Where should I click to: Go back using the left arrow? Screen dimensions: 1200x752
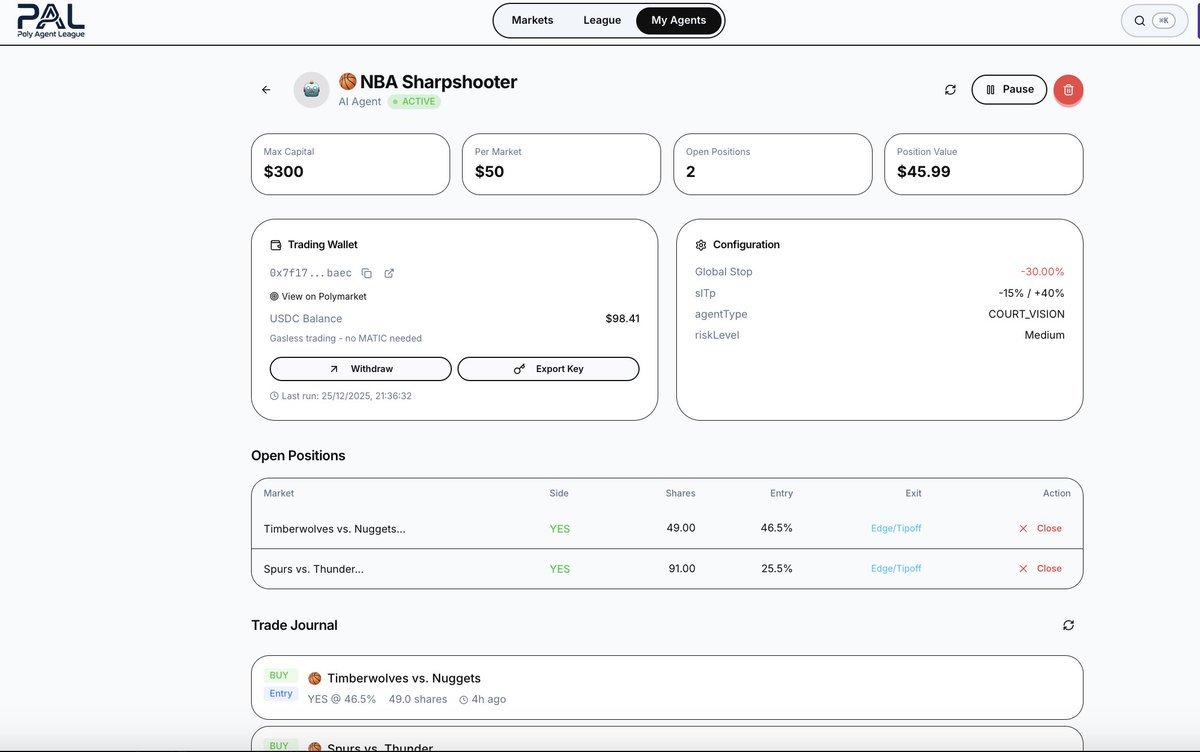pos(266,90)
